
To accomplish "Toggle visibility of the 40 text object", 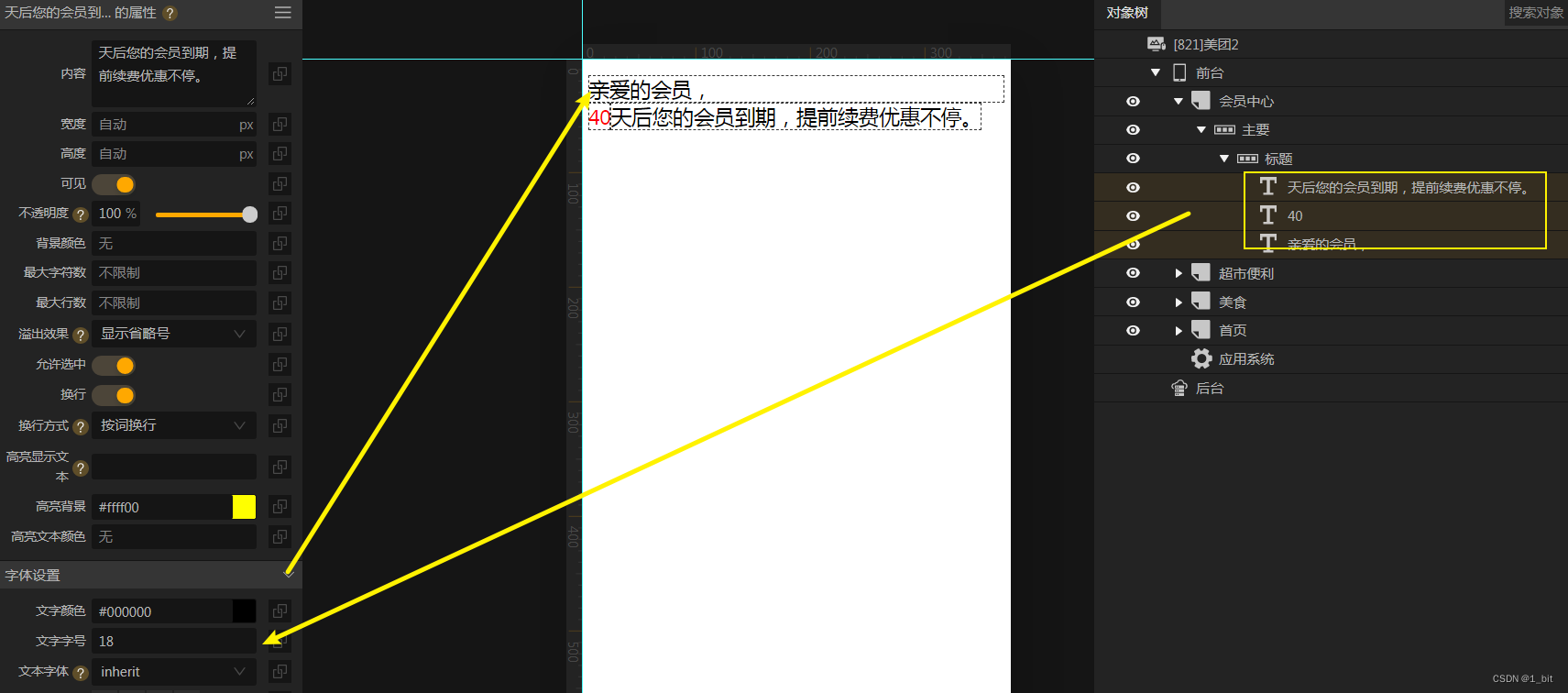I will [x=1133, y=215].
